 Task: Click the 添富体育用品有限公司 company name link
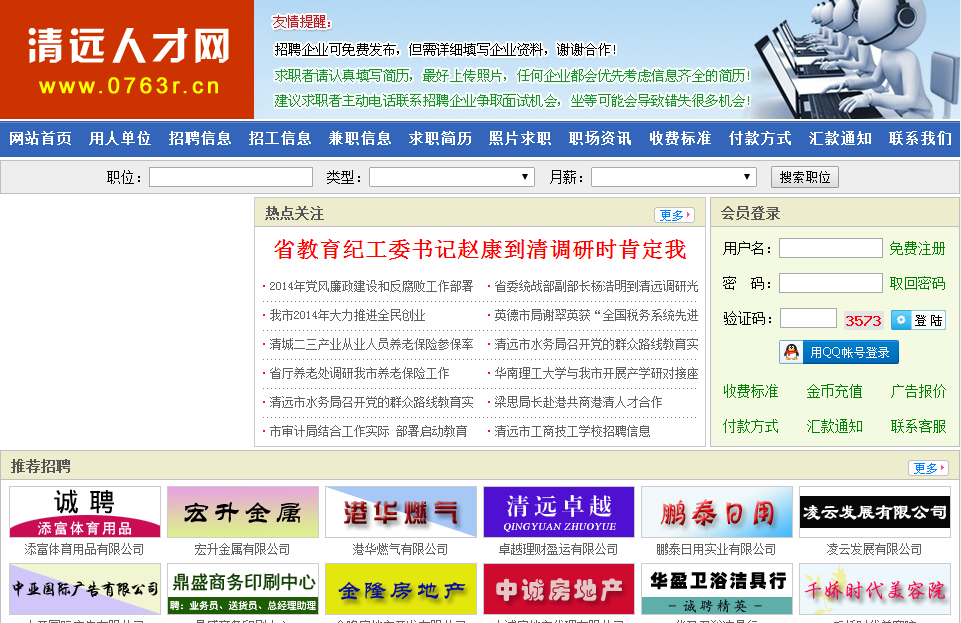coord(85,549)
